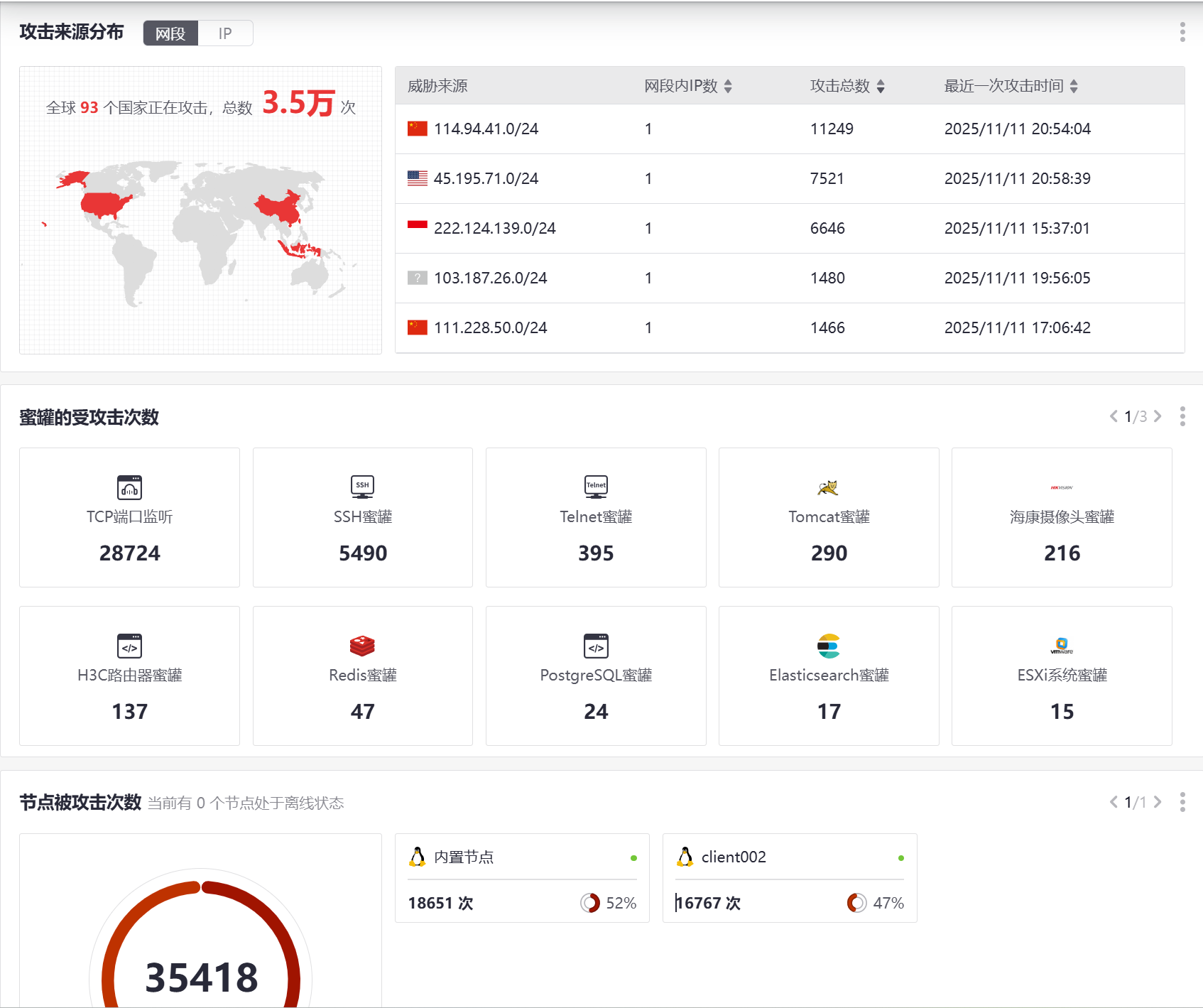This screenshot has width=1203, height=1008.
Task: Click the 35418 total attacks donut gauge
Action: [x=201, y=945]
